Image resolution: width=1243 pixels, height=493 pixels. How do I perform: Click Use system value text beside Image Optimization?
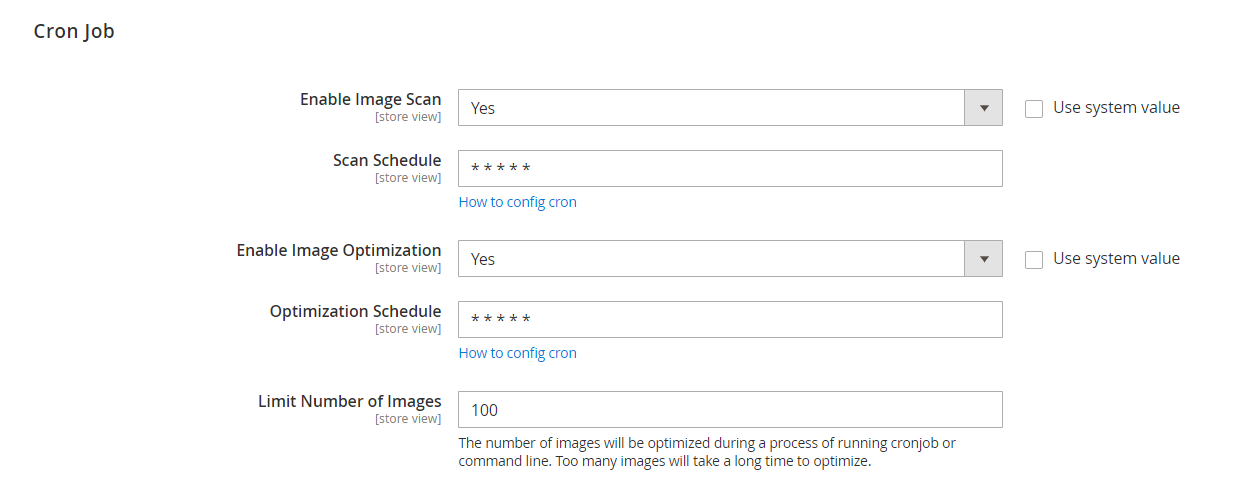pos(1116,259)
